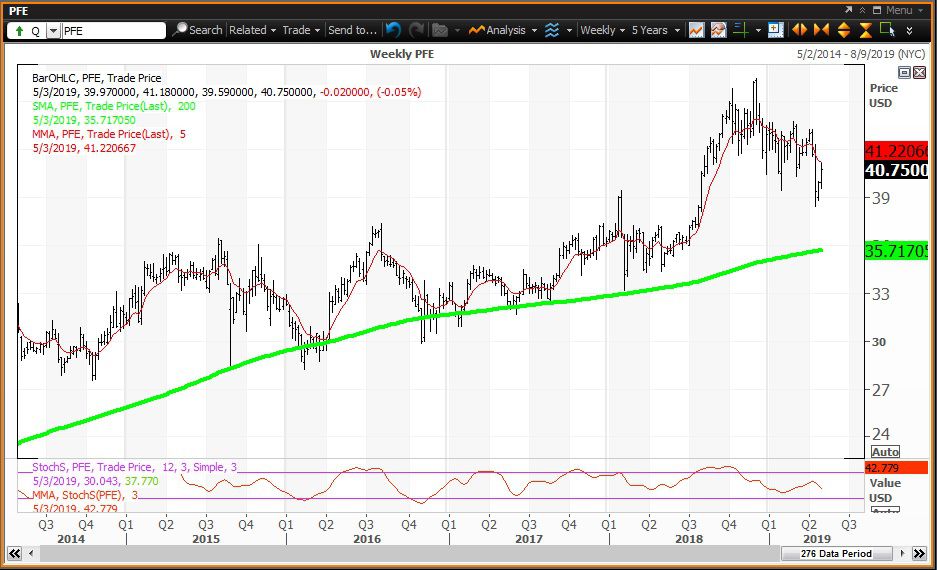
Task: Click the 2016 year label on time axis
Action: tap(366, 539)
